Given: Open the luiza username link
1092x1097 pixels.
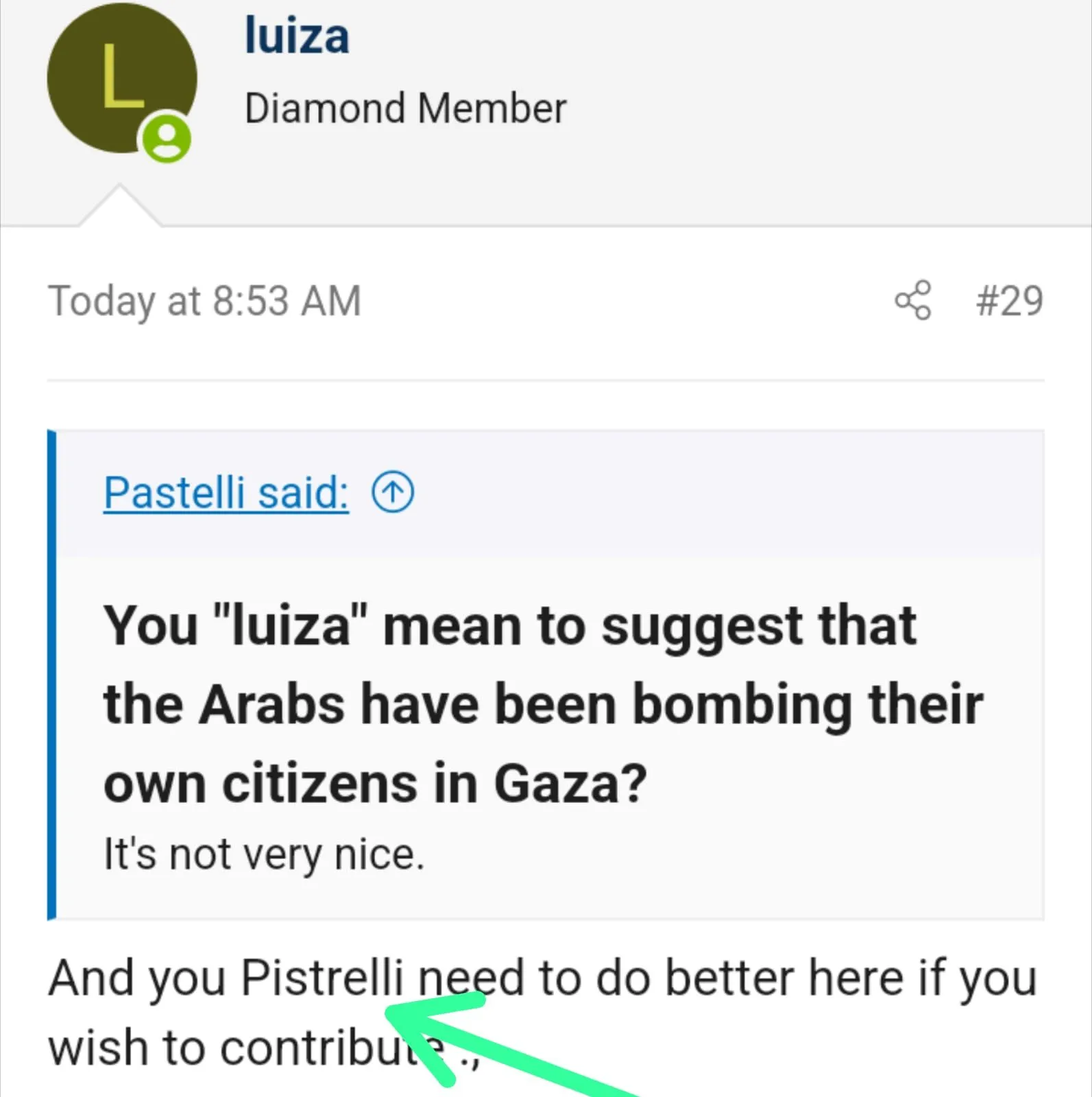Looking at the screenshot, I should click(x=297, y=36).
